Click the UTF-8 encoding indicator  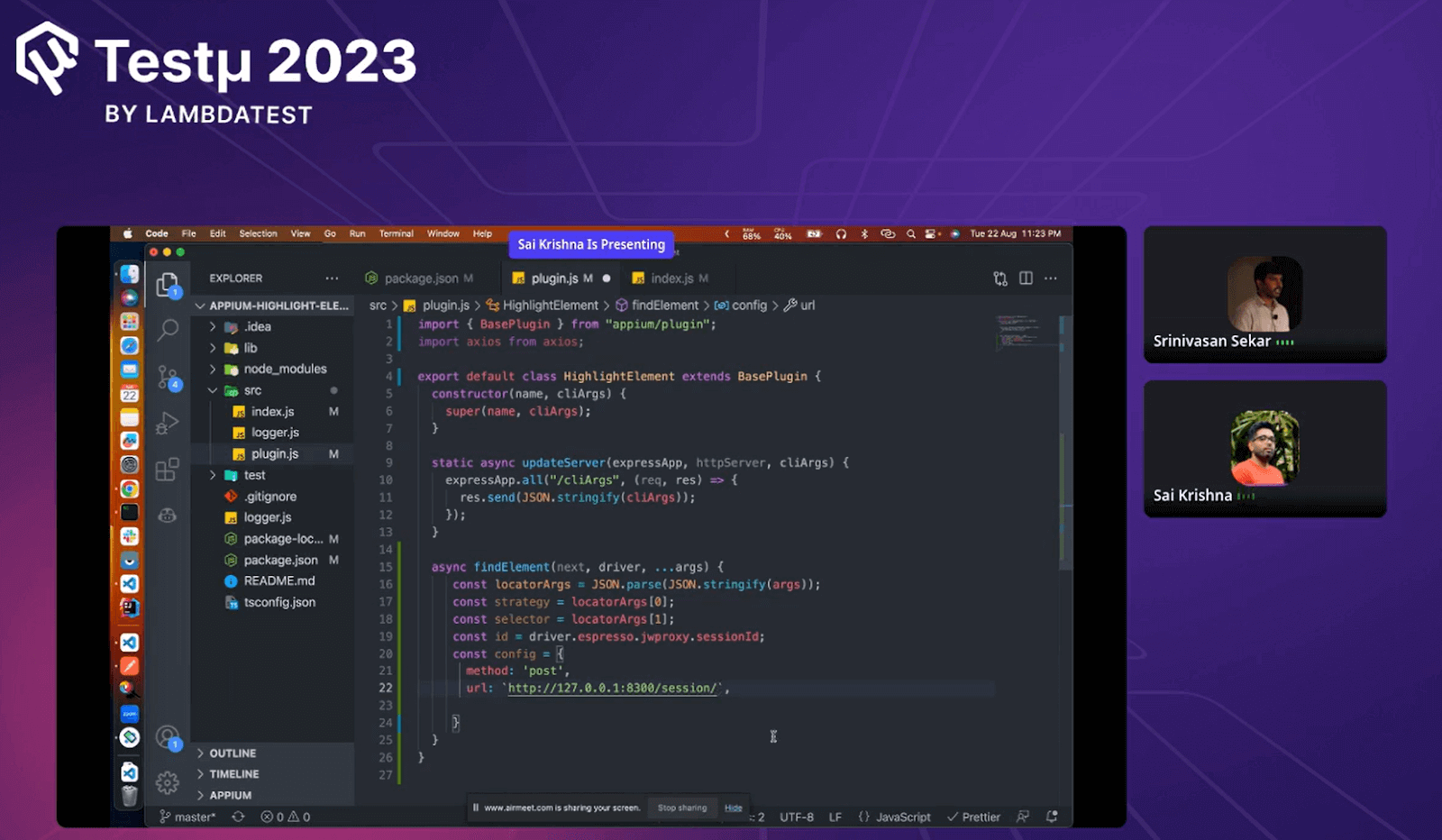click(797, 817)
